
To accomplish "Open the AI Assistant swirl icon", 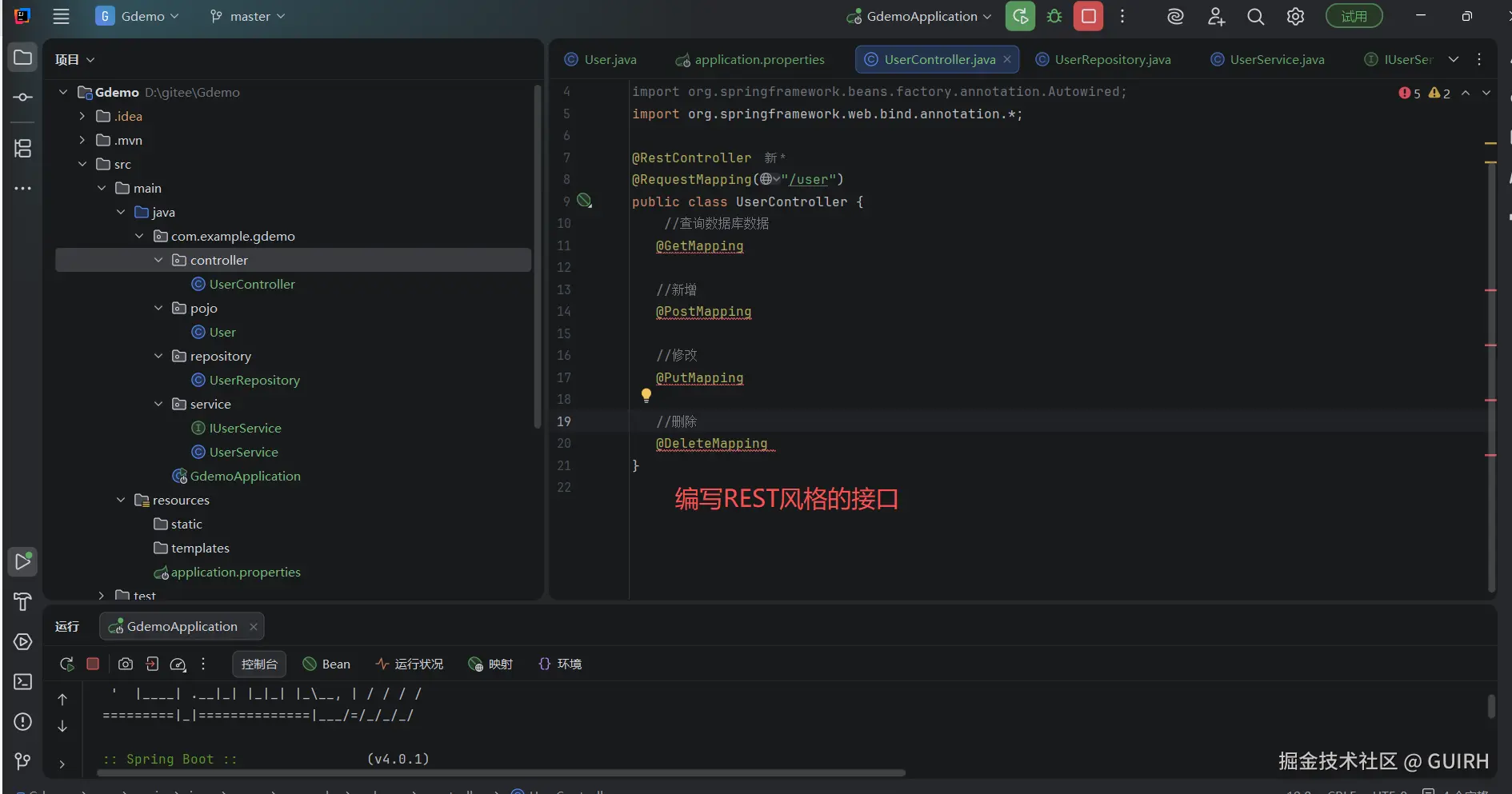I will pyautogui.click(x=1175, y=16).
